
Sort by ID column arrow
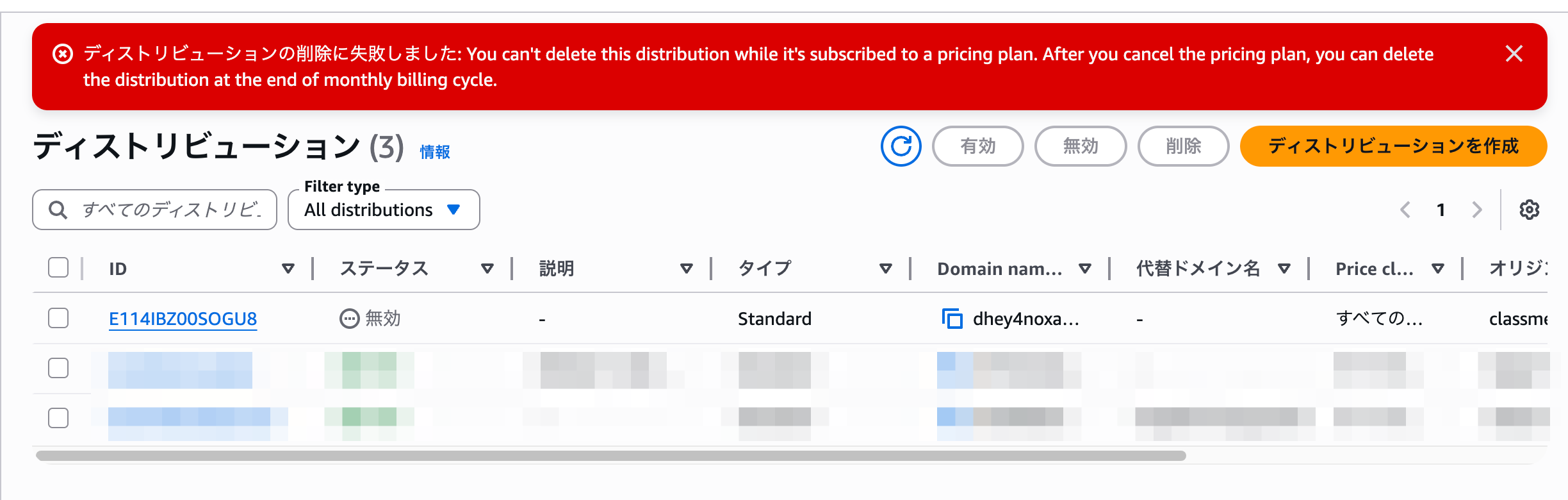pyautogui.click(x=288, y=269)
